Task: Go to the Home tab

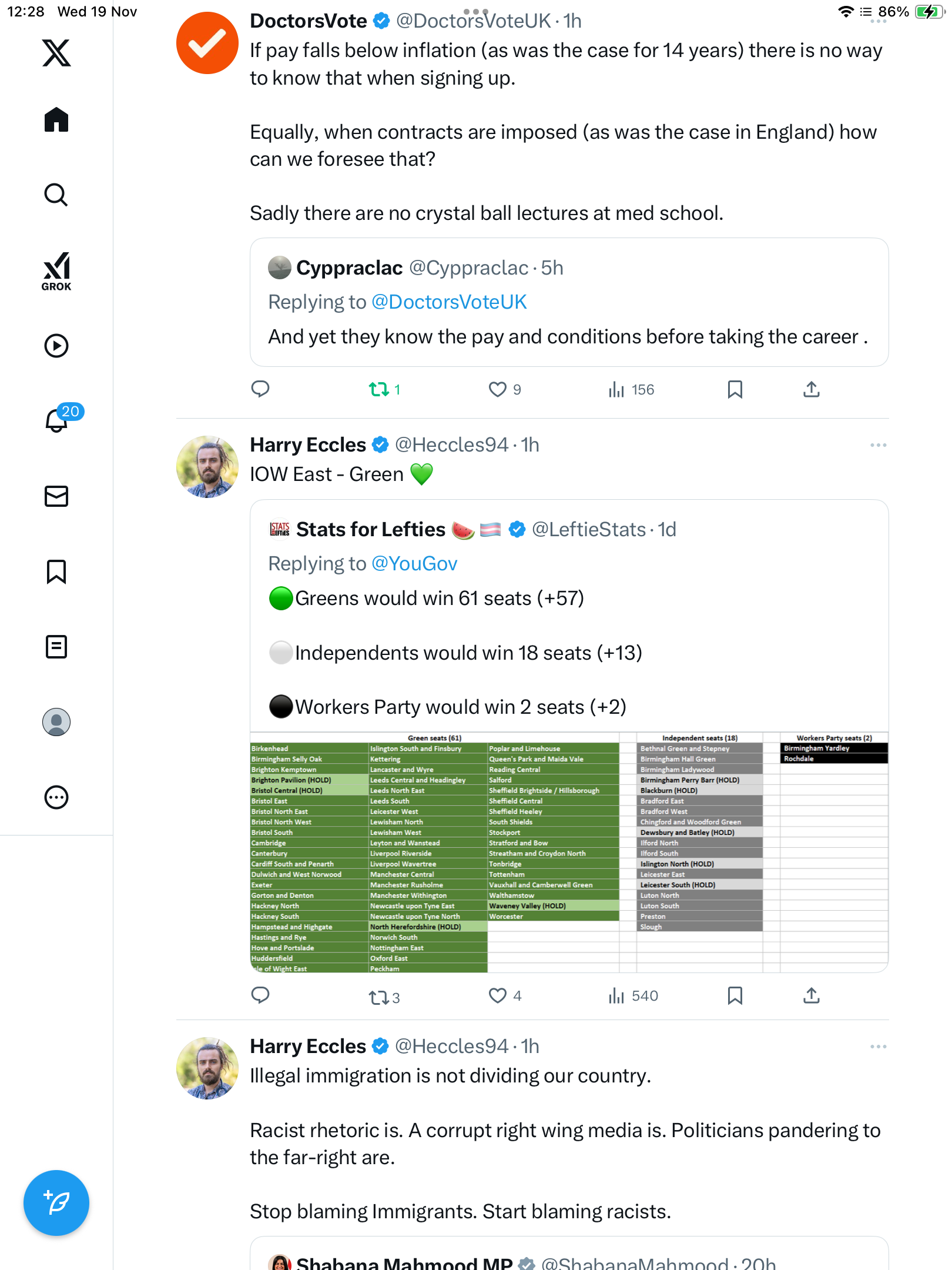Action: click(x=56, y=120)
